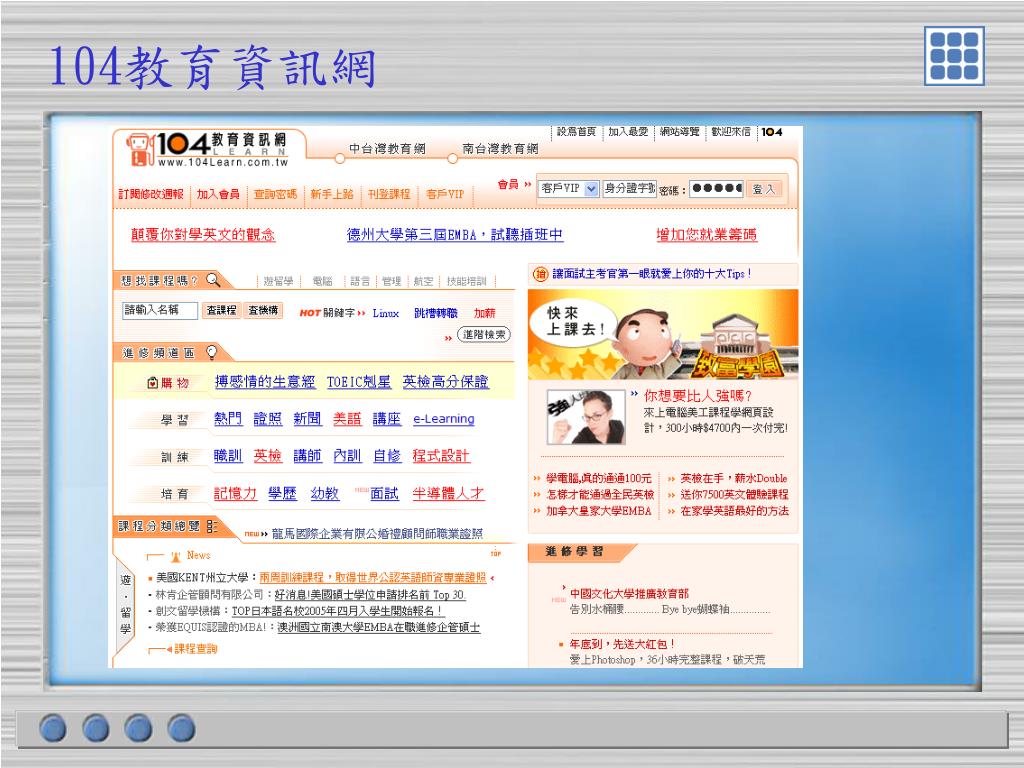Click the Linux hot keyword link
Screen dimensions: 1024x768
(x=385, y=313)
